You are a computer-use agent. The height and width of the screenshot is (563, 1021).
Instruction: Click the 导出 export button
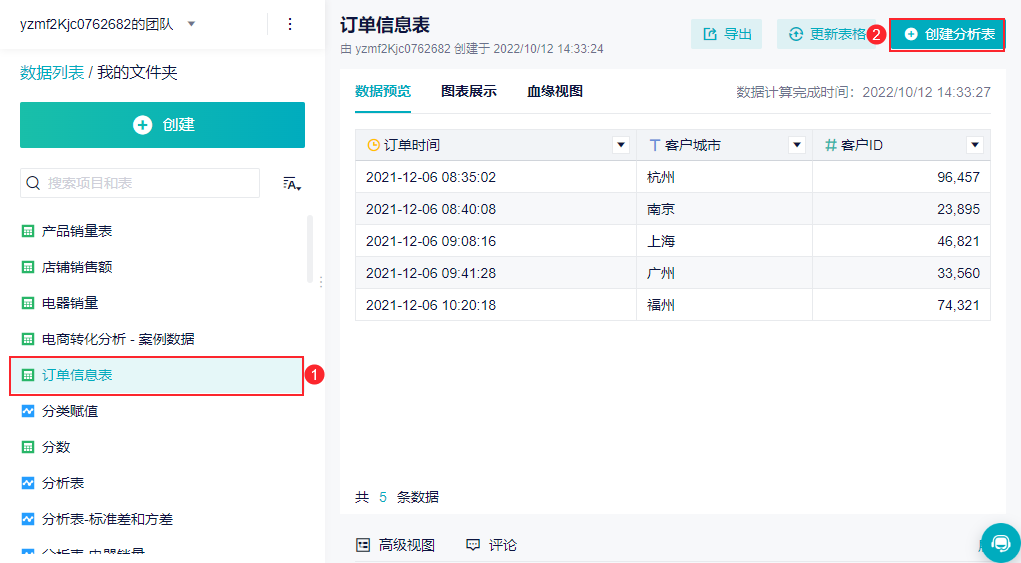click(x=726, y=34)
